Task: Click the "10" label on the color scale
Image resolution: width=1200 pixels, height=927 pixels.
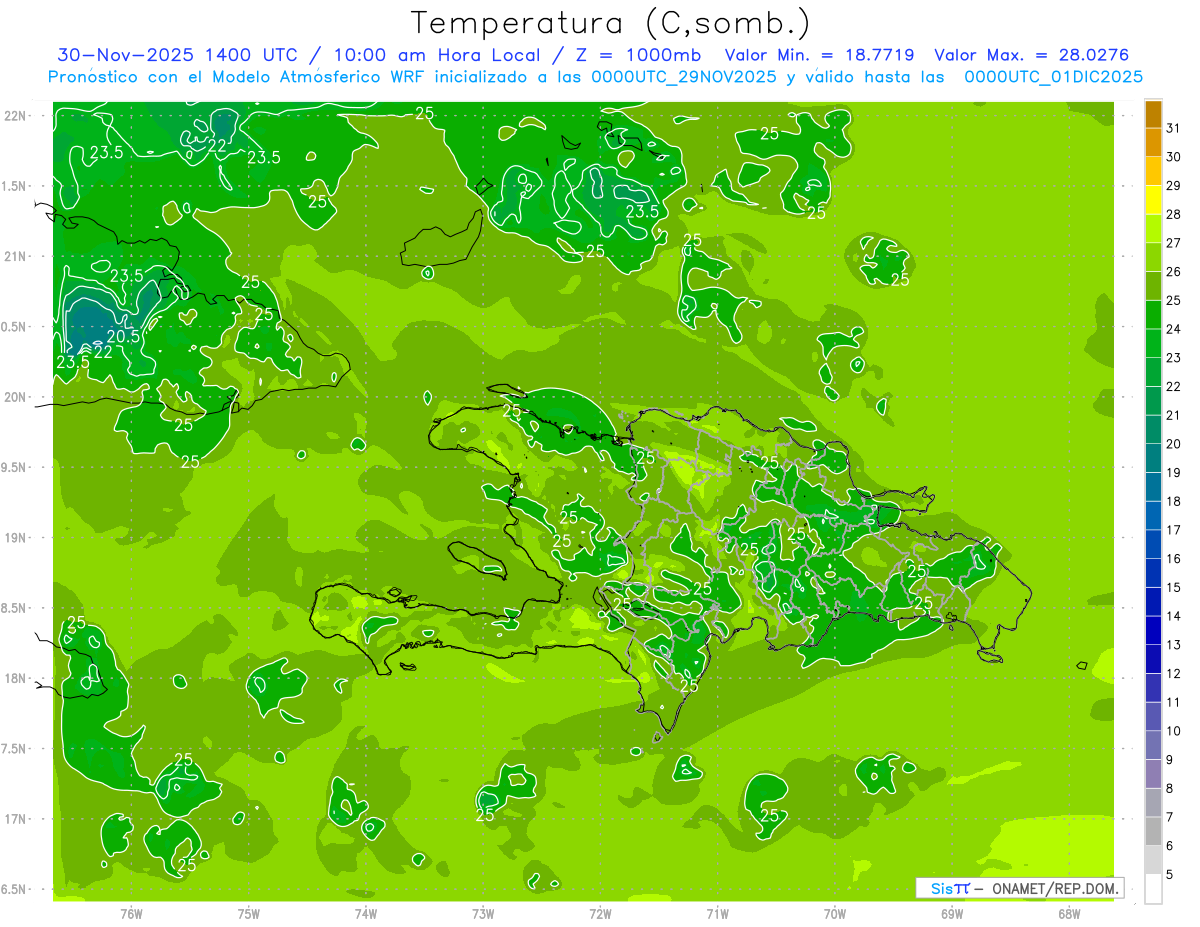Action: (x=1174, y=731)
